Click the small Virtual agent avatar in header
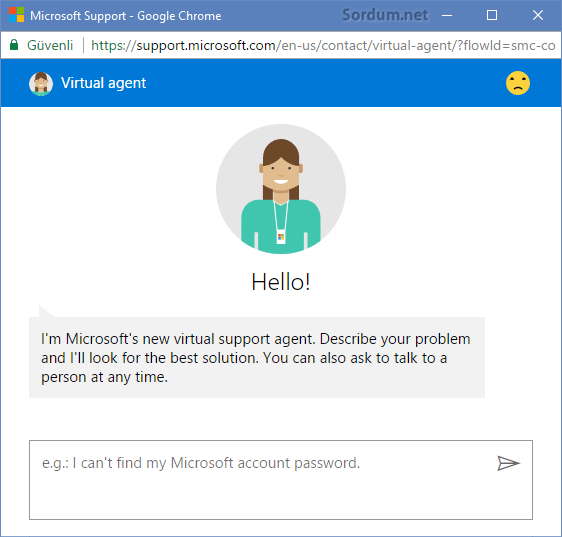The image size is (562, 537). (x=41, y=84)
